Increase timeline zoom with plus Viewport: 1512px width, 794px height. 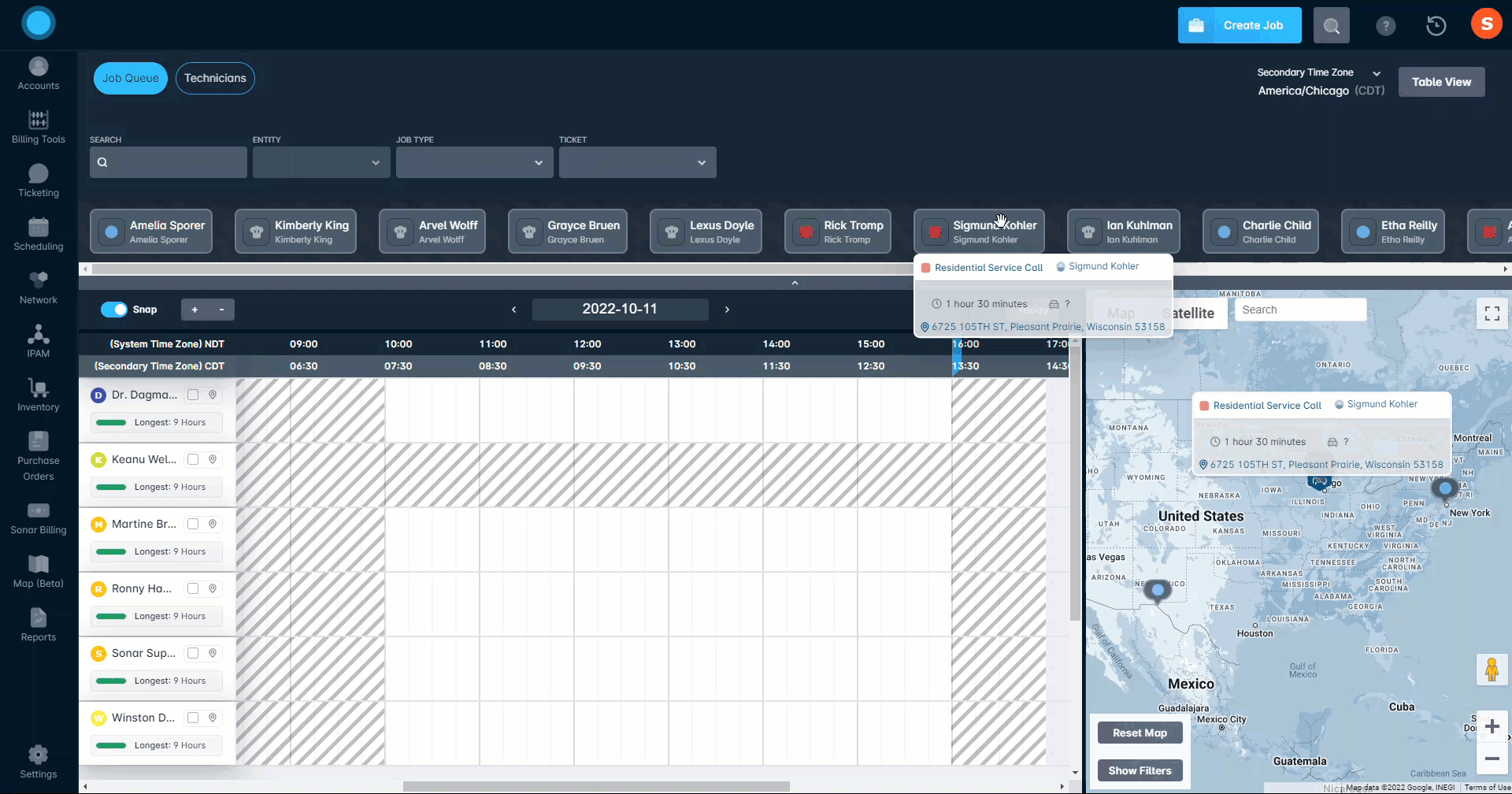tap(195, 310)
